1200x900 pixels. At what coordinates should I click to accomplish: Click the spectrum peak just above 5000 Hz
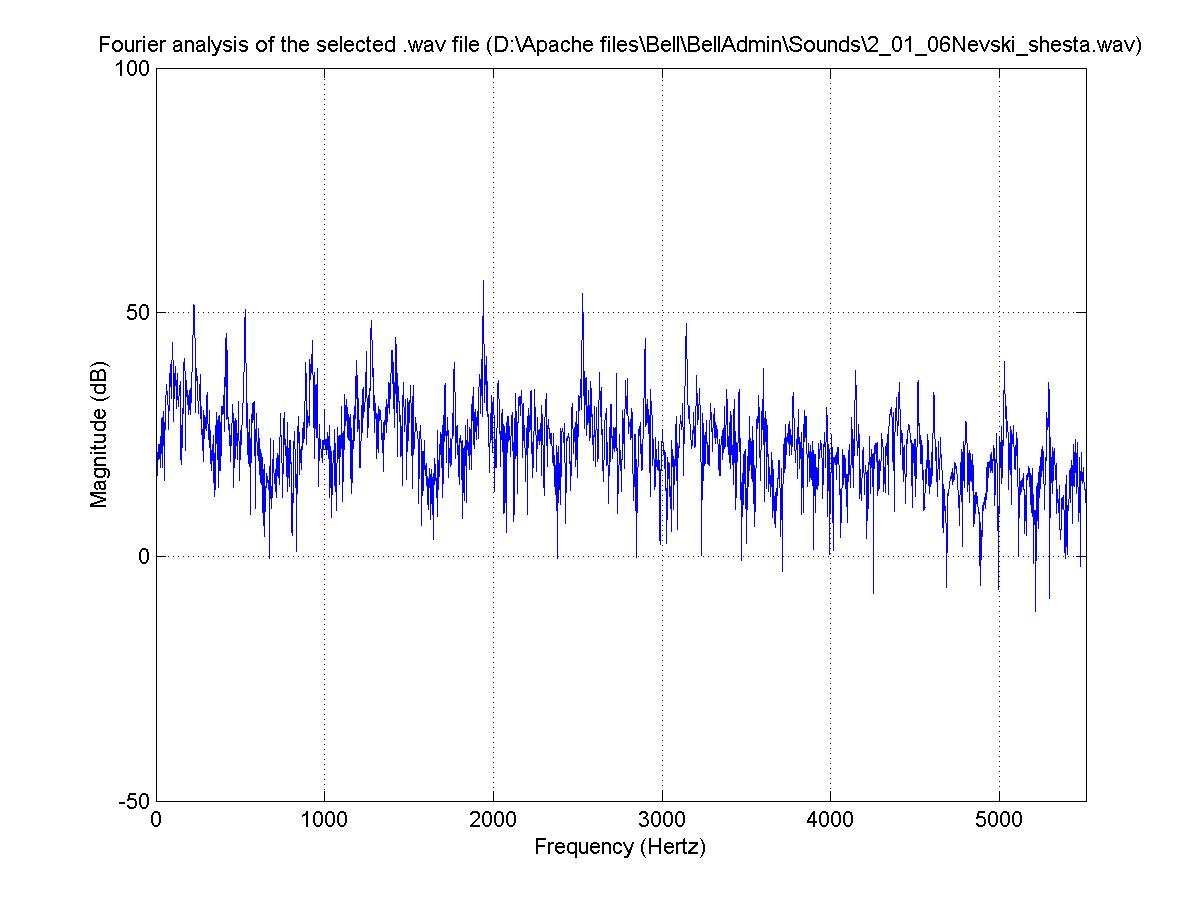click(x=1004, y=364)
